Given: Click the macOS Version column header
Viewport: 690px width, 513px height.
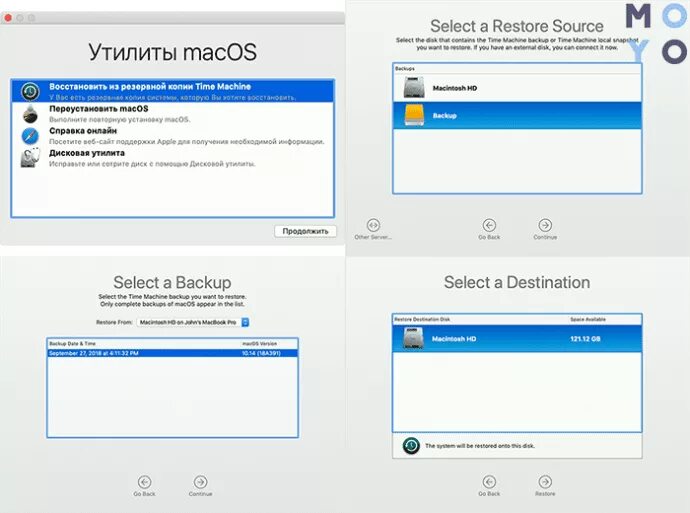Looking at the screenshot, I should pyautogui.click(x=260, y=344).
